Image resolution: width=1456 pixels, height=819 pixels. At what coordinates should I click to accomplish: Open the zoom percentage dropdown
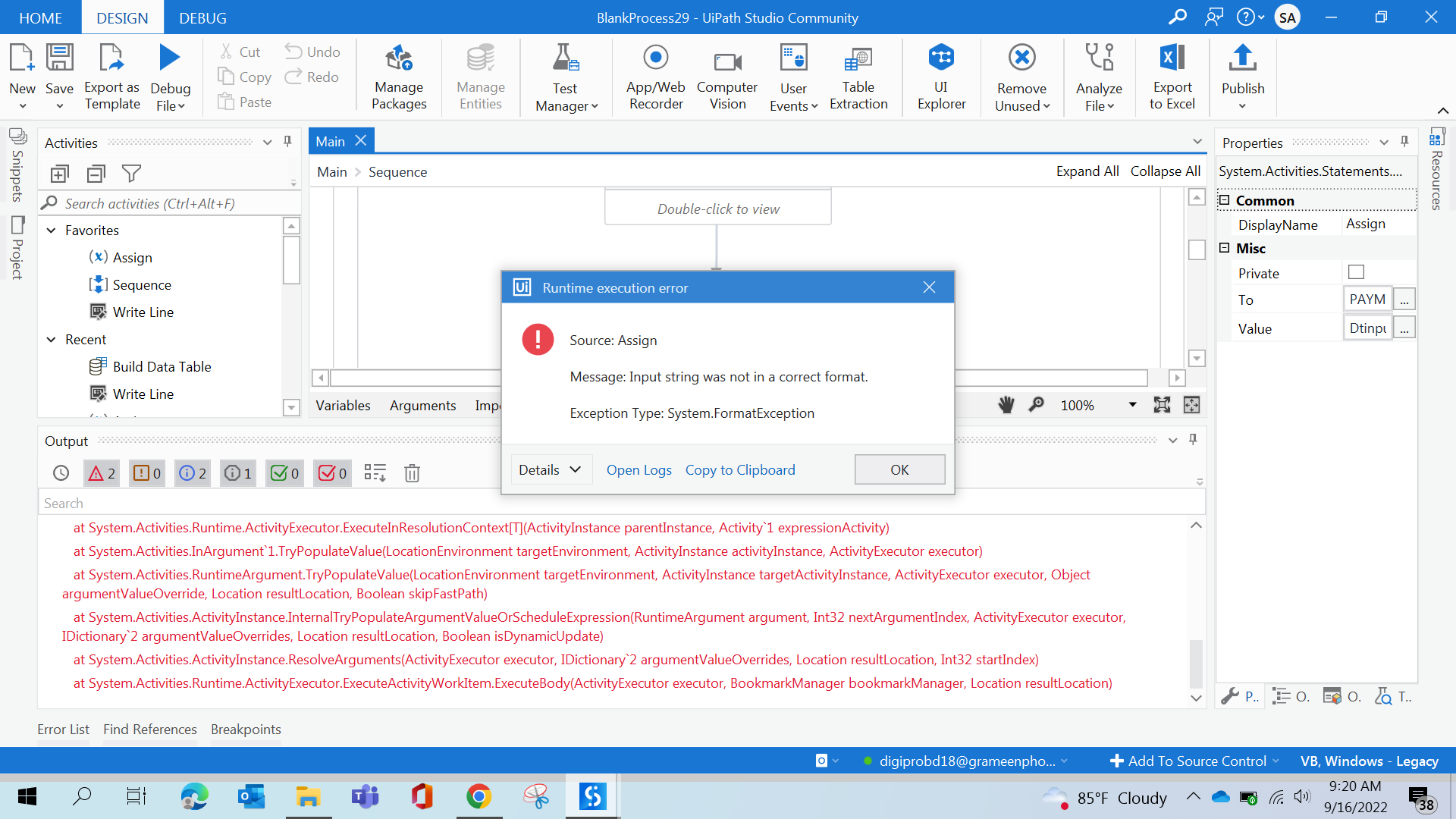pos(1132,405)
